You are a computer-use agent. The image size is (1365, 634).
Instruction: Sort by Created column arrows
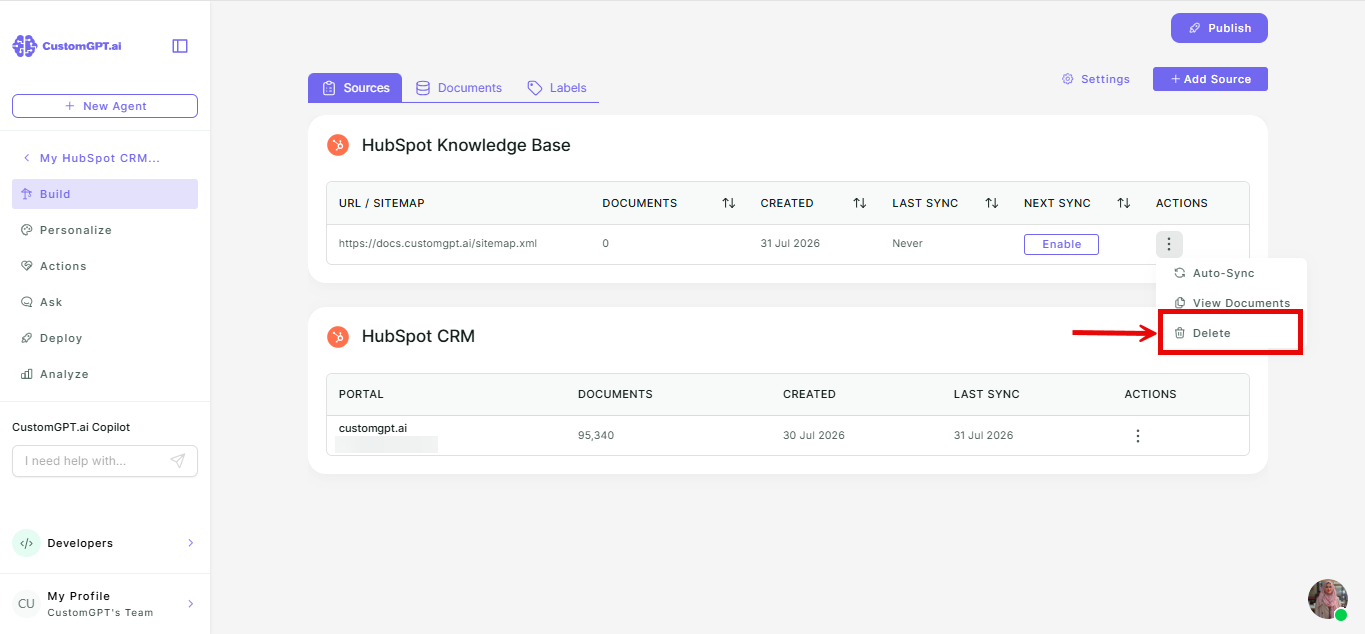coord(859,203)
